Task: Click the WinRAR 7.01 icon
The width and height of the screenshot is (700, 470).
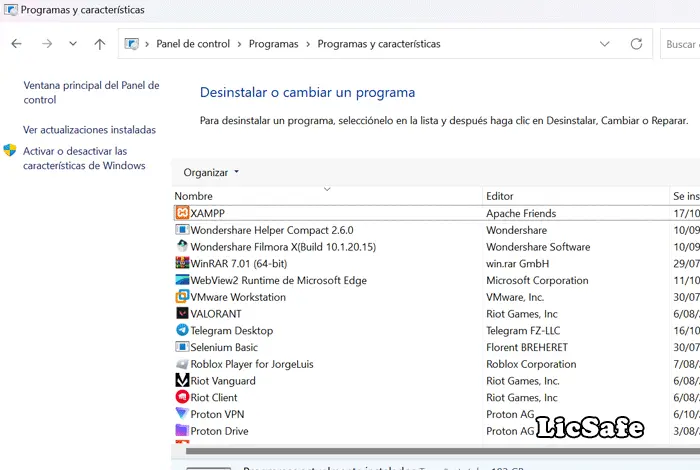Action: click(x=182, y=263)
